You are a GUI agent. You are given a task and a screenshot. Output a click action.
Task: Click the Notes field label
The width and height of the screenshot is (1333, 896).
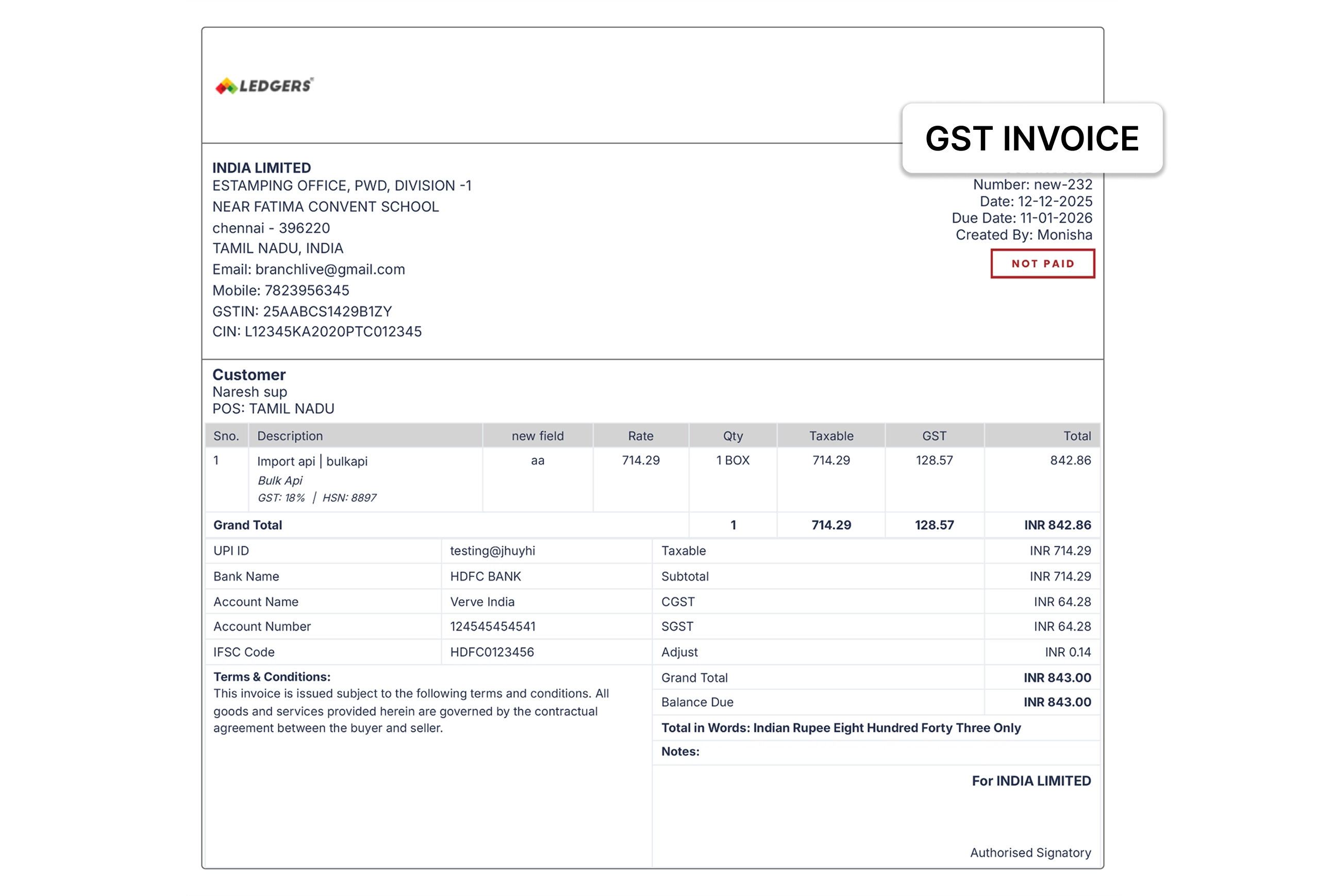[680, 751]
